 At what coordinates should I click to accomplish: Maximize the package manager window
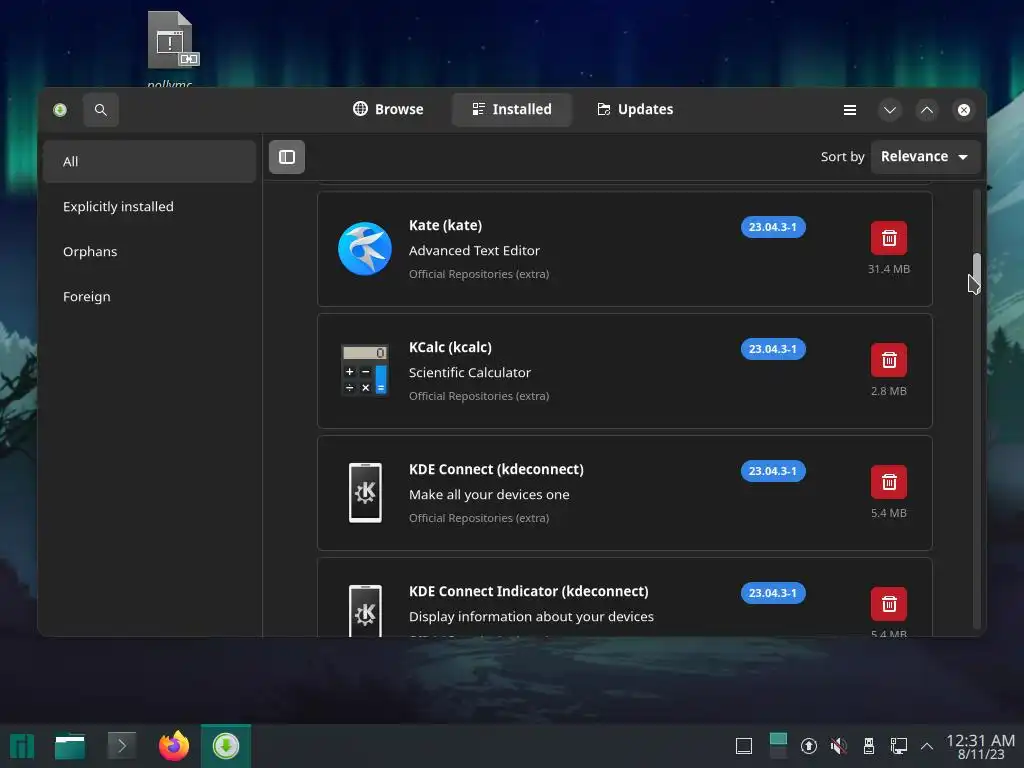[927, 110]
